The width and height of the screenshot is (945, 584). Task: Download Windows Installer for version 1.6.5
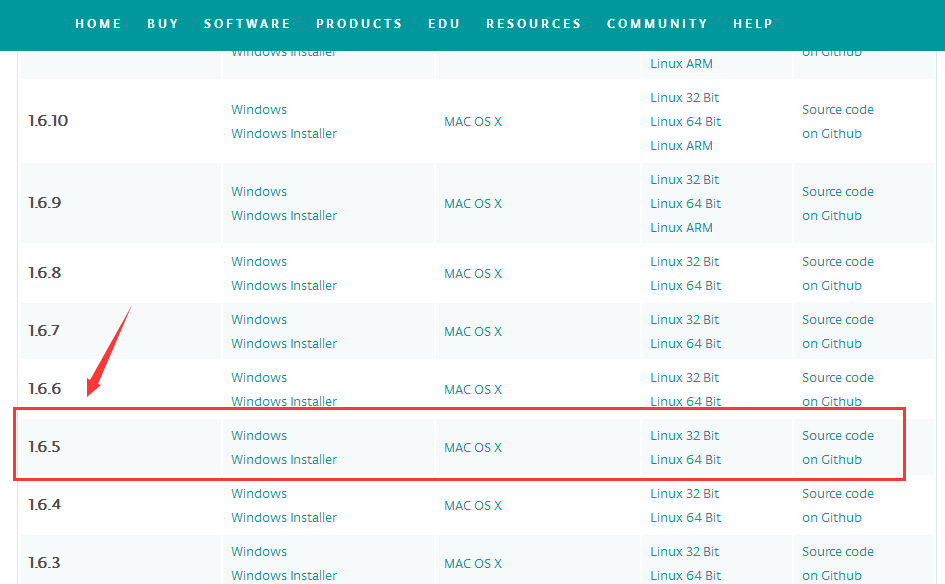pyautogui.click(x=284, y=459)
